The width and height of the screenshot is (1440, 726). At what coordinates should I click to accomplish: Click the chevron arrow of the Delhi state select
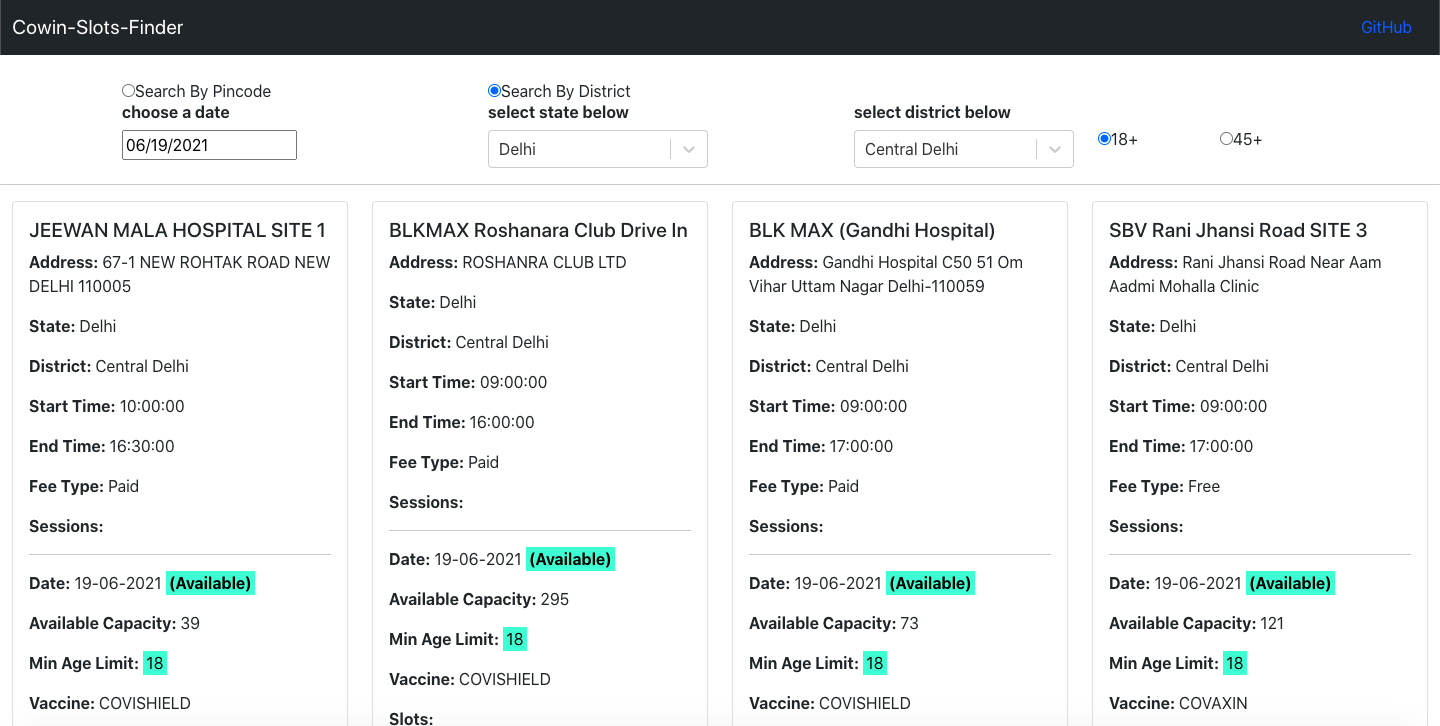pyautogui.click(x=689, y=149)
